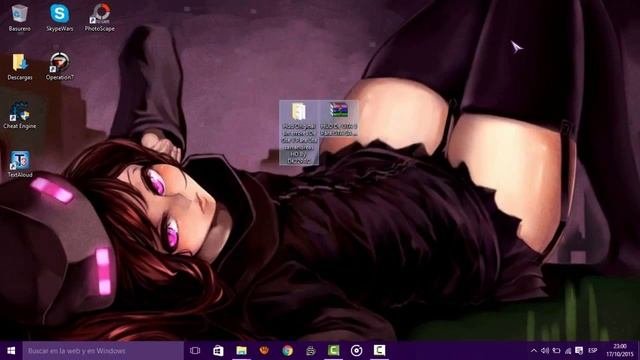The height and width of the screenshot is (360, 640).
Task: Open the circular recorder taskbar icon
Action: [356, 351]
